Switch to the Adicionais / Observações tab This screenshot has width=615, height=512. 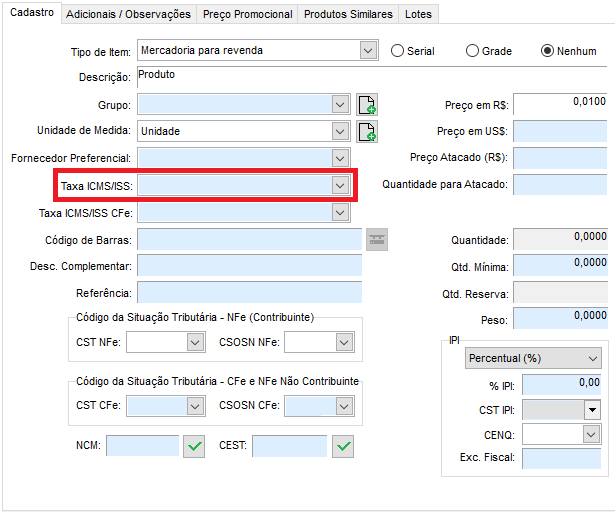point(128,14)
